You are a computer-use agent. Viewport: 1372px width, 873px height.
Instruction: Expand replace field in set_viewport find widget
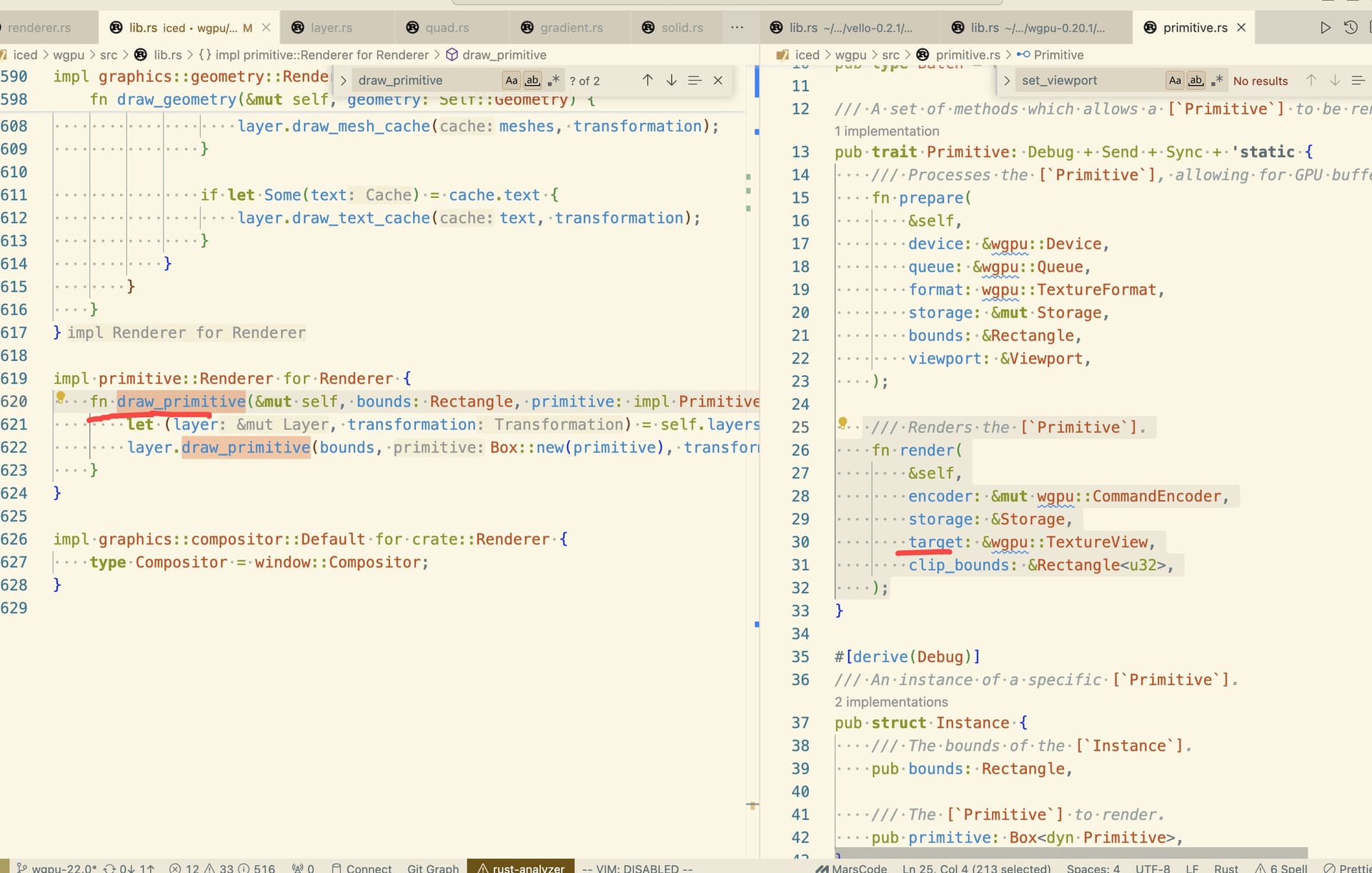pyautogui.click(x=1007, y=80)
